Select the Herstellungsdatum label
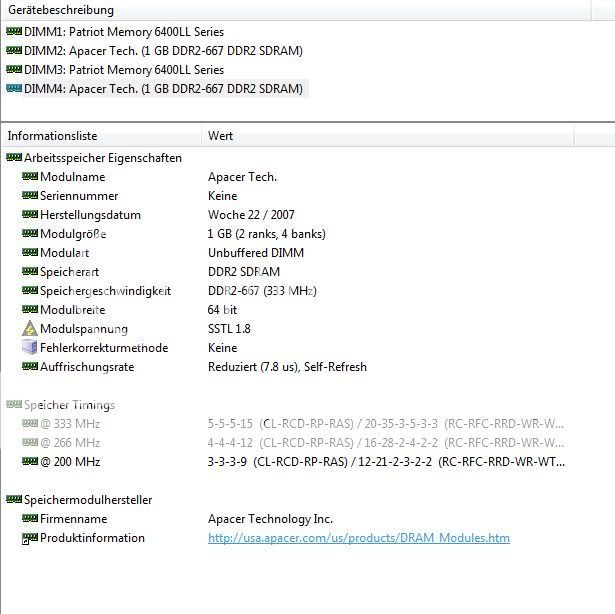 (x=90, y=215)
